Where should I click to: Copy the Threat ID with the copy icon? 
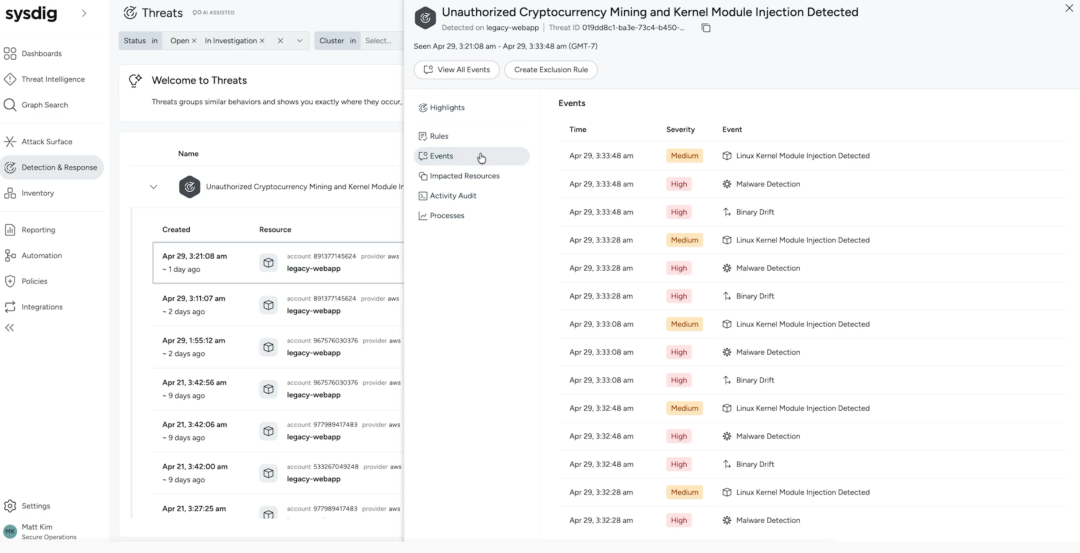(x=706, y=28)
